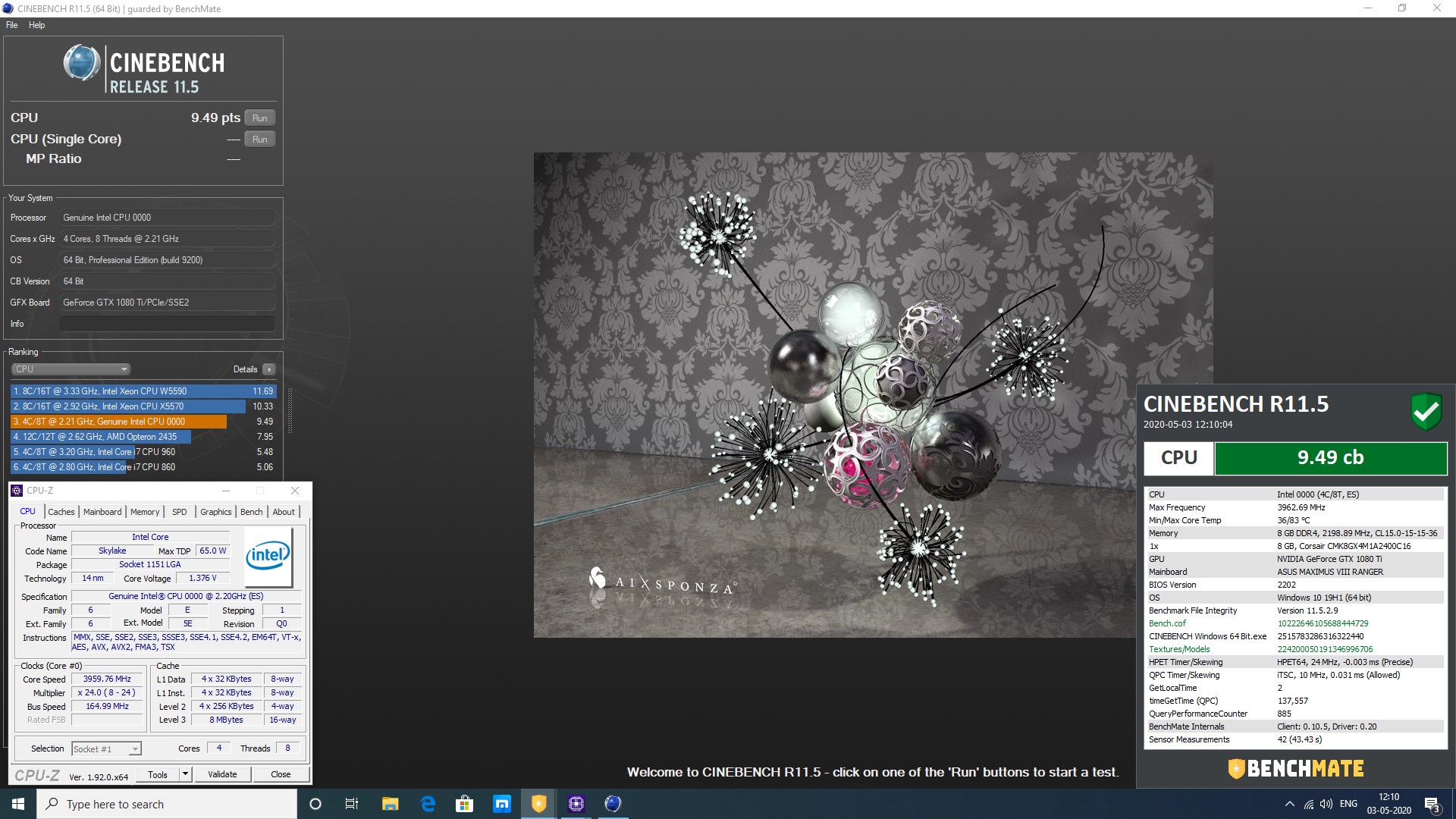Switch to BenchMate in the taskbar

(x=538, y=804)
